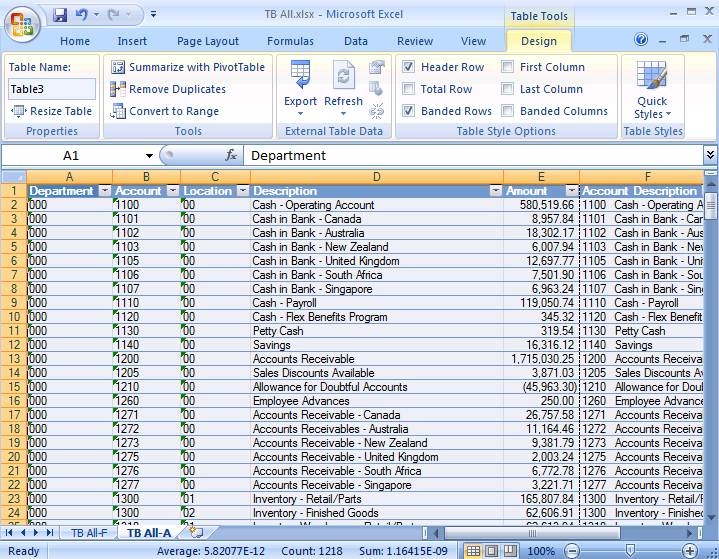Open the Name Box dropdown arrow
Screen dimensions: 719x559
[149, 155]
